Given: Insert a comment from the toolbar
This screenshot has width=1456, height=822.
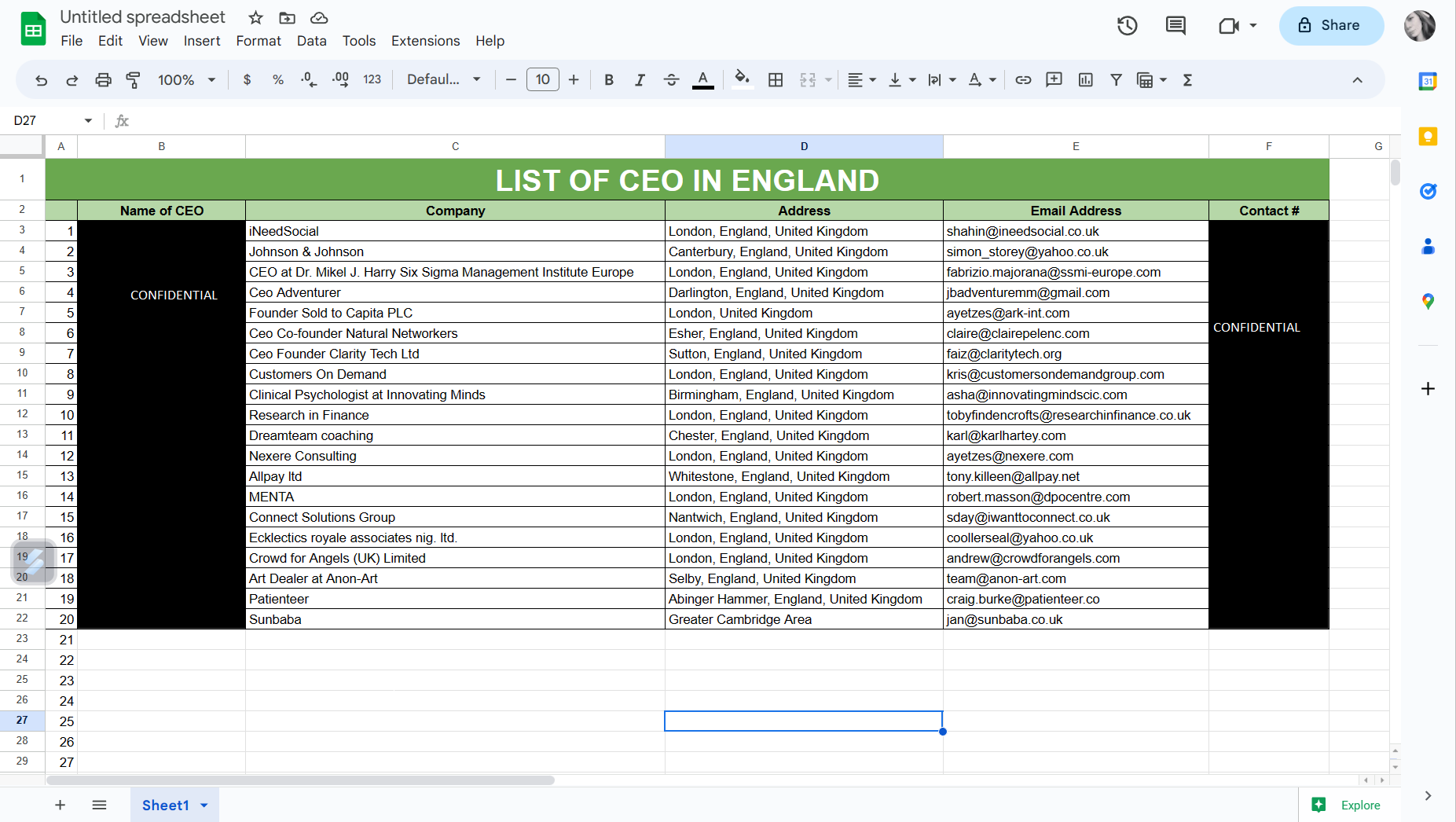Looking at the screenshot, I should click(1054, 80).
